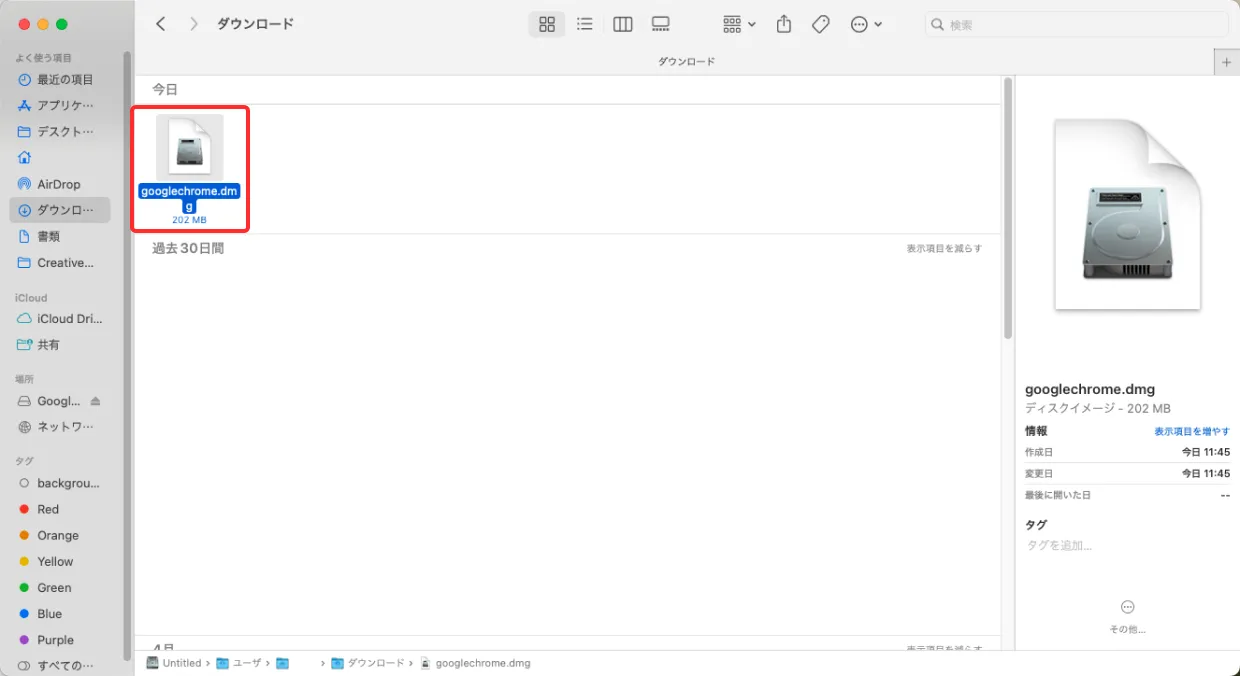Viewport: 1240px width, 676px height.
Task: Click the Share icon in the toolbar
Action: (x=784, y=24)
